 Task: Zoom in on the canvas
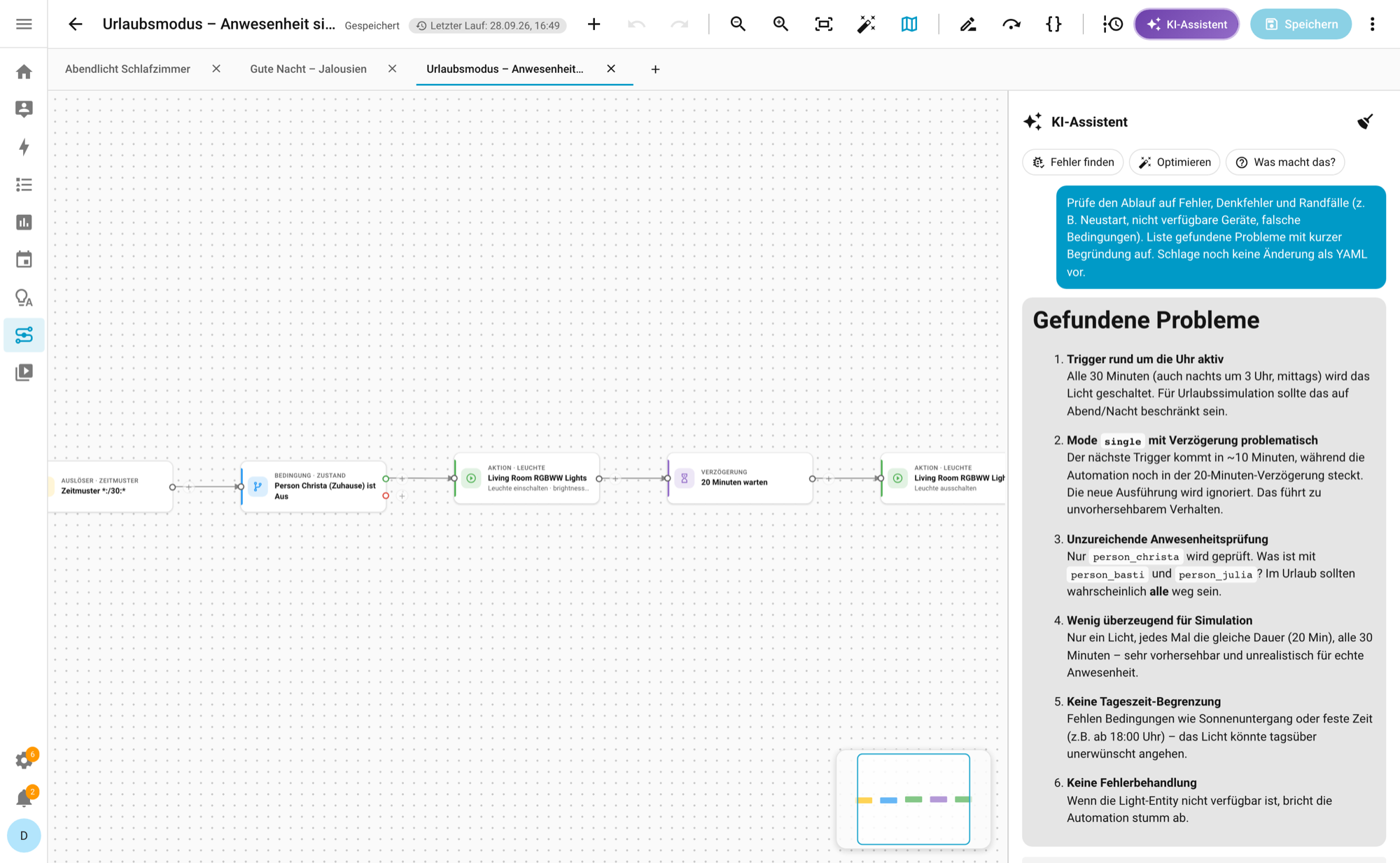coord(780,24)
